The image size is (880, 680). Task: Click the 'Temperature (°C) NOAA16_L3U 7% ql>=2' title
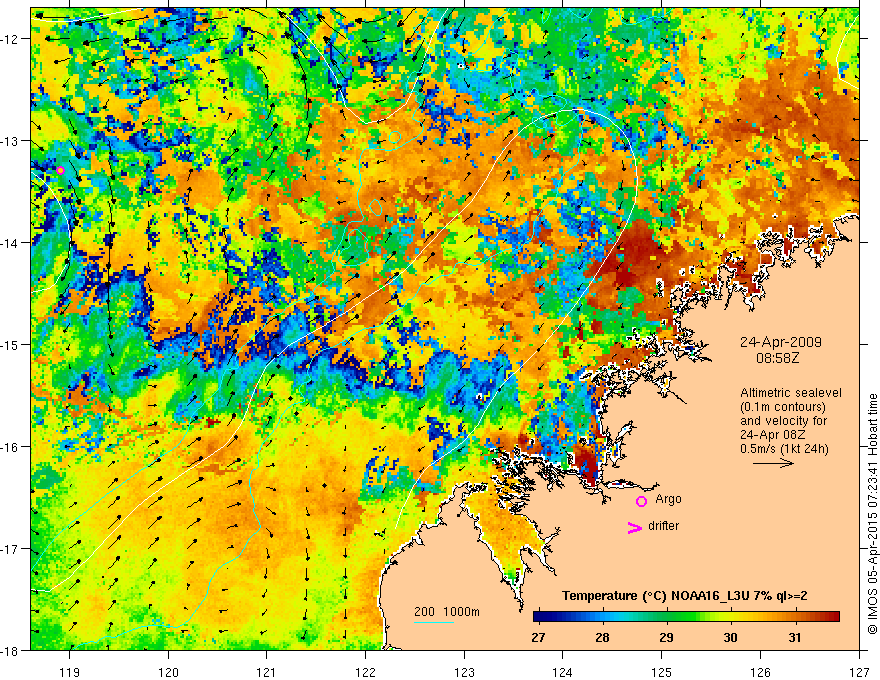tap(685, 596)
